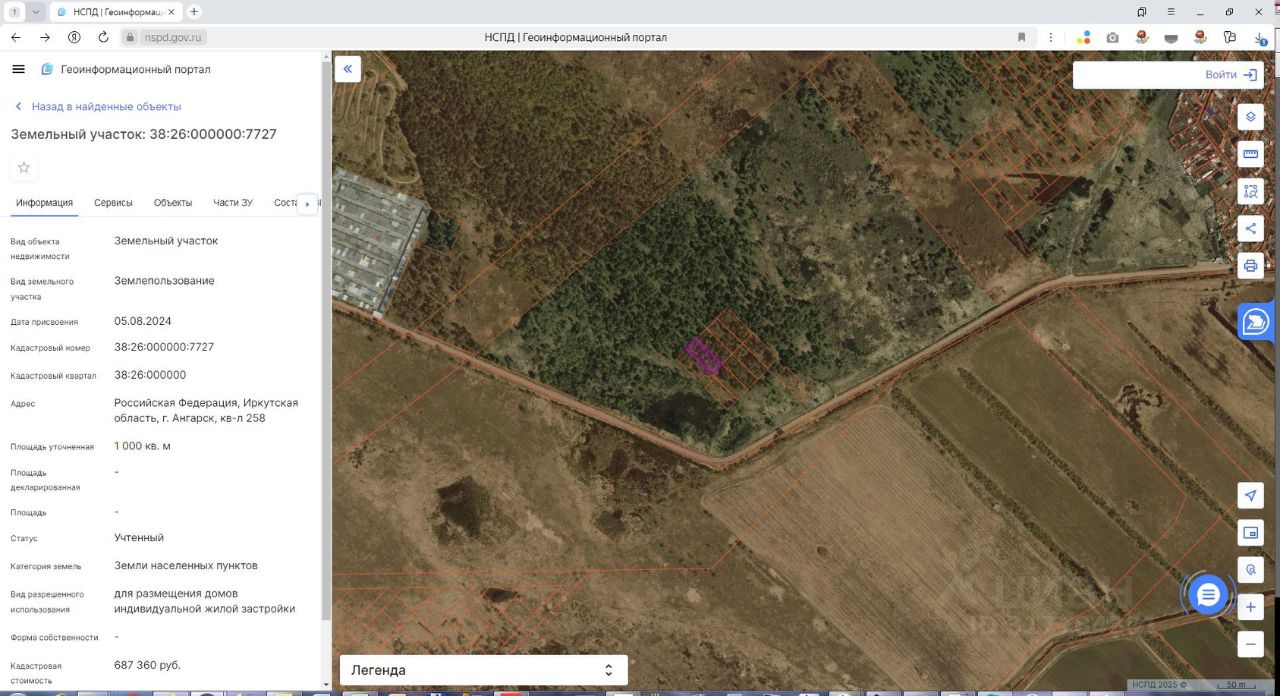Switch to the Части ЗУ tab
Image resolution: width=1280 pixels, height=696 pixels.
233,202
